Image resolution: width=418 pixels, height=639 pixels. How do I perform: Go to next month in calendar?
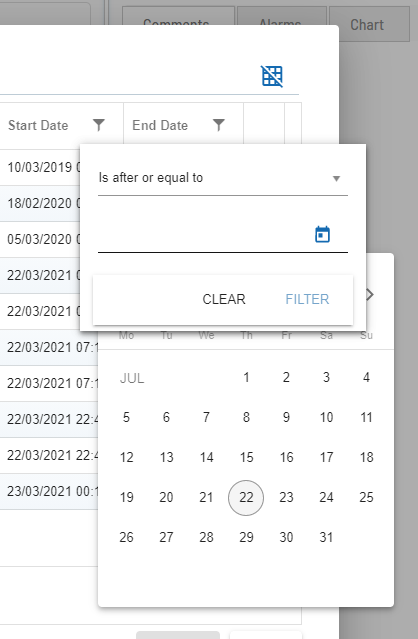click(x=370, y=295)
